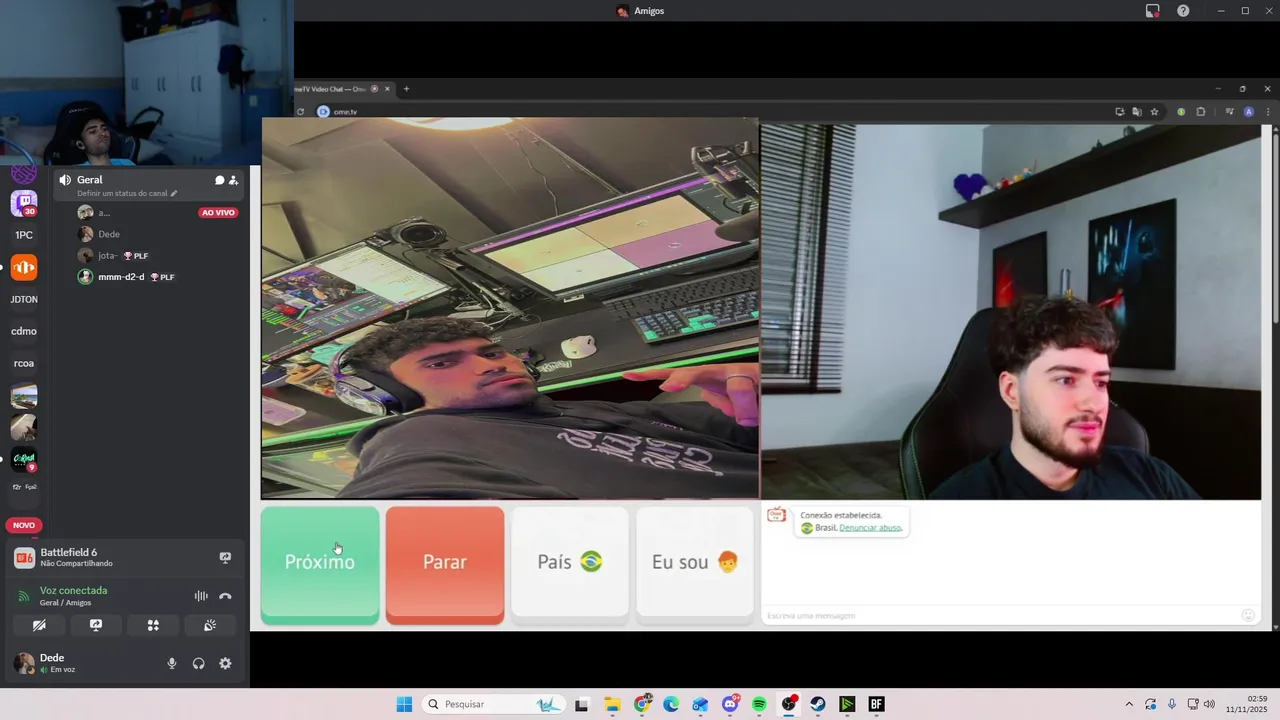Open the emoji picker in OmeTV chat

pos(1248,615)
